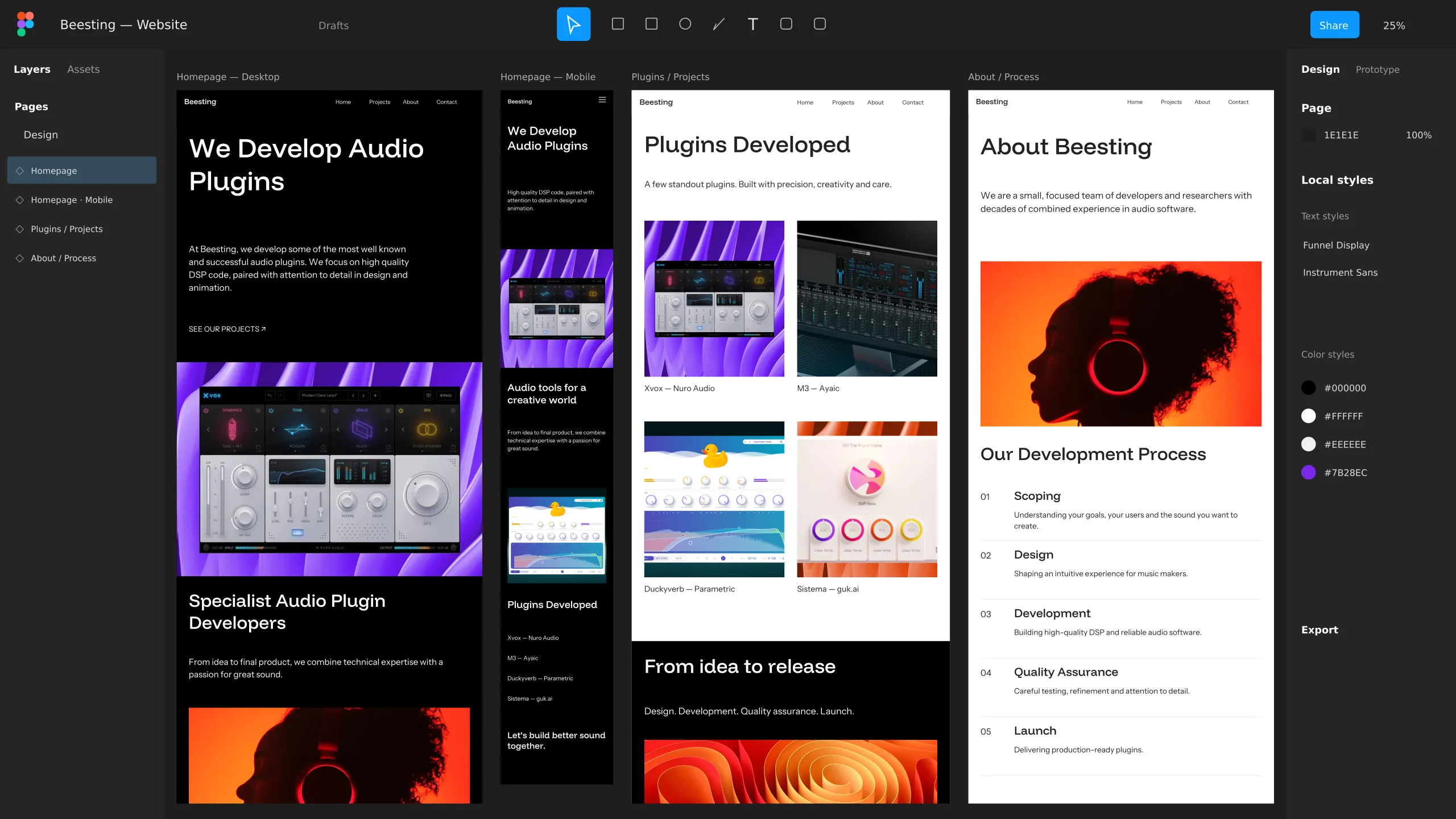
Task: Click the diamond icon beside Plugins / Projects
Action: click(x=20, y=229)
